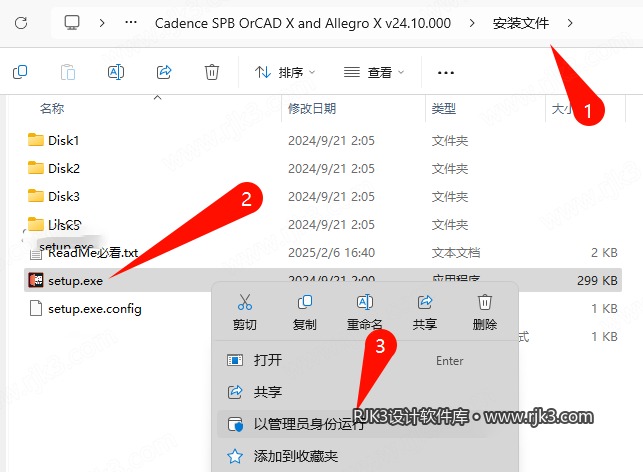Image resolution: width=643 pixels, height=472 pixels.
Task: Click the Disk3 folder icon
Action: (x=36, y=196)
